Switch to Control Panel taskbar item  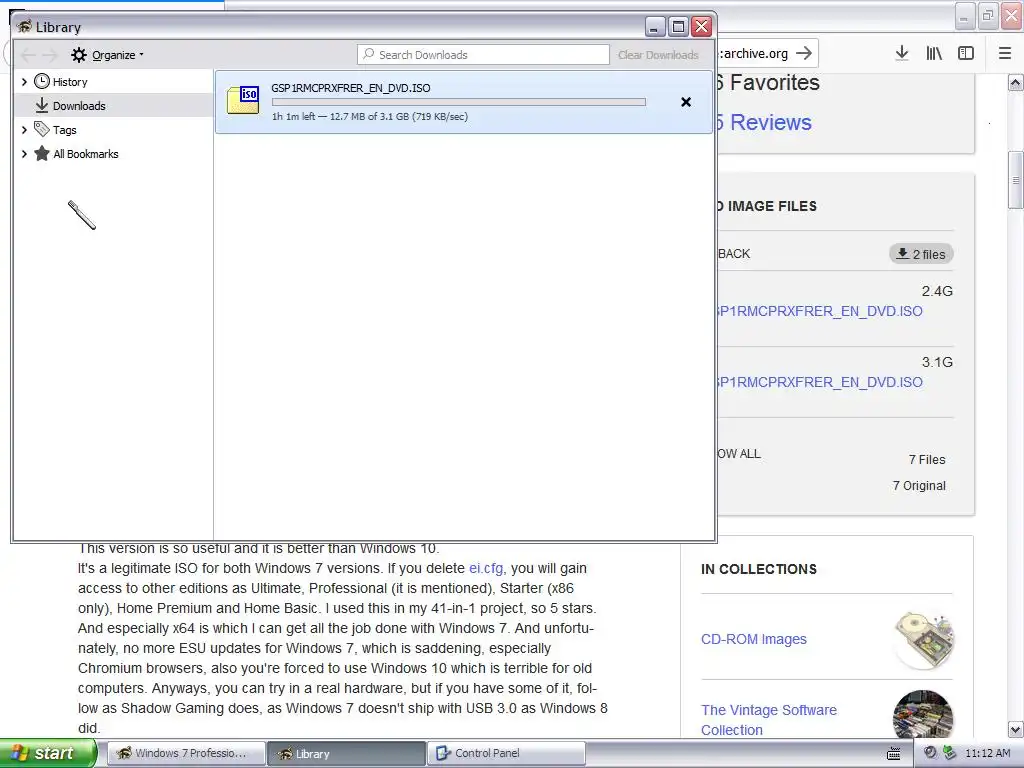pos(507,754)
